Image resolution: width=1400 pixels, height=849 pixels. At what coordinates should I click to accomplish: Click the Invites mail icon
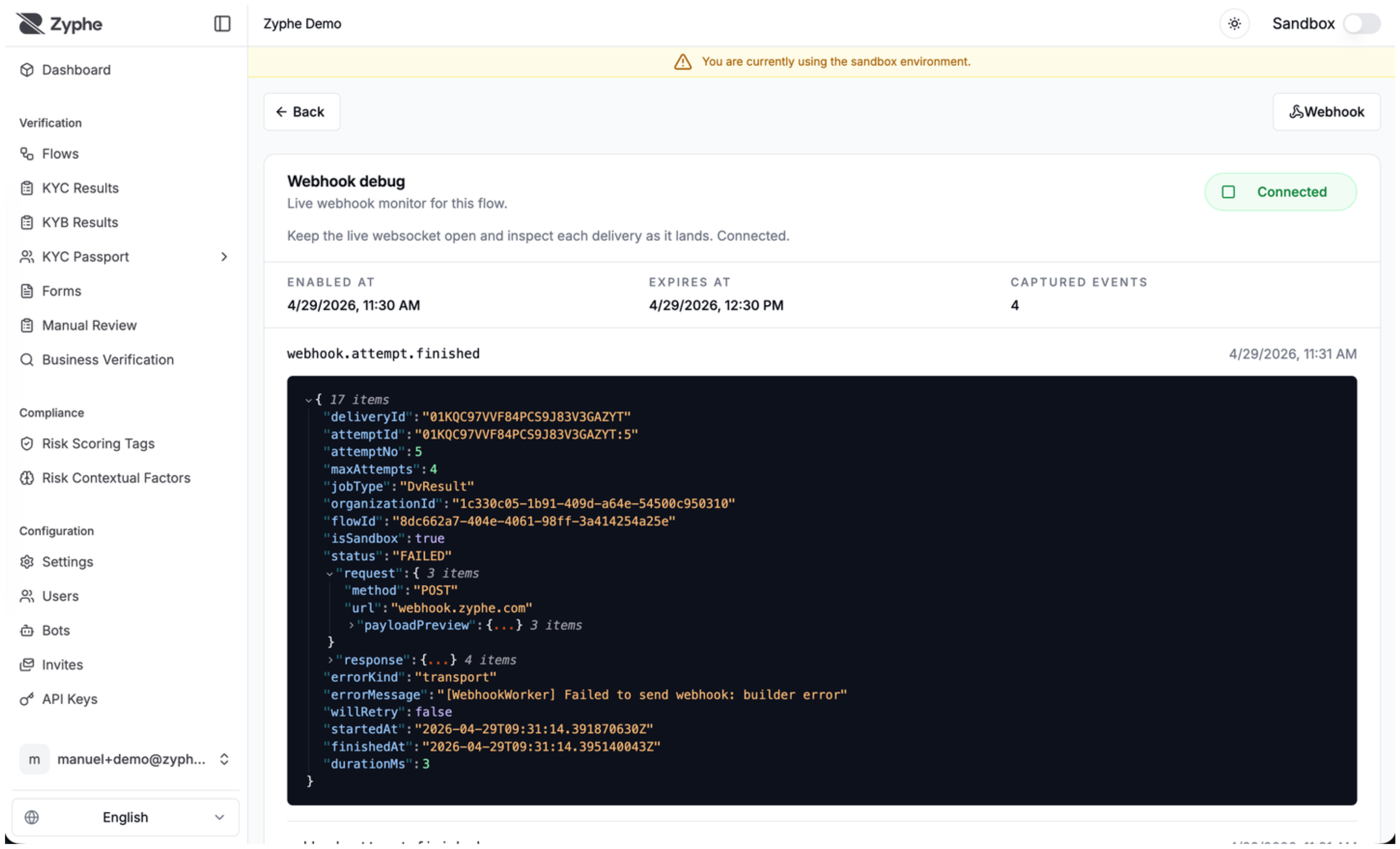tap(27, 665)
